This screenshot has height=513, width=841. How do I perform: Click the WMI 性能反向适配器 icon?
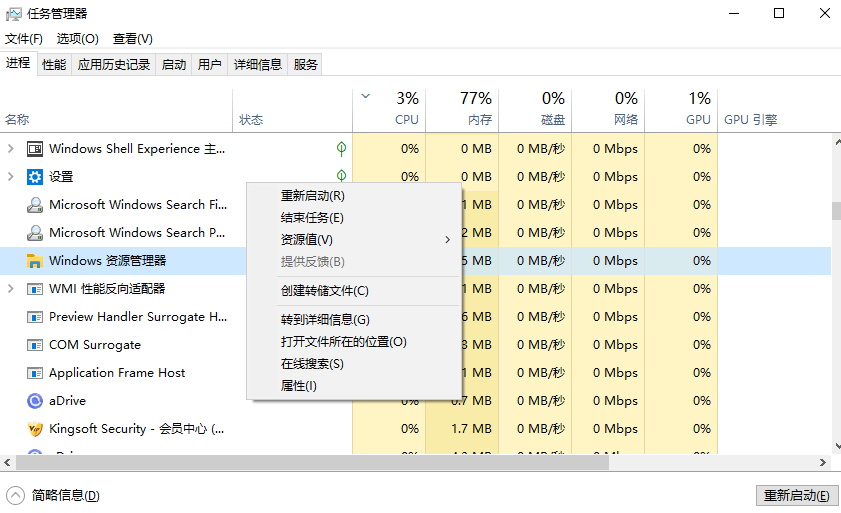click(35, 289)
